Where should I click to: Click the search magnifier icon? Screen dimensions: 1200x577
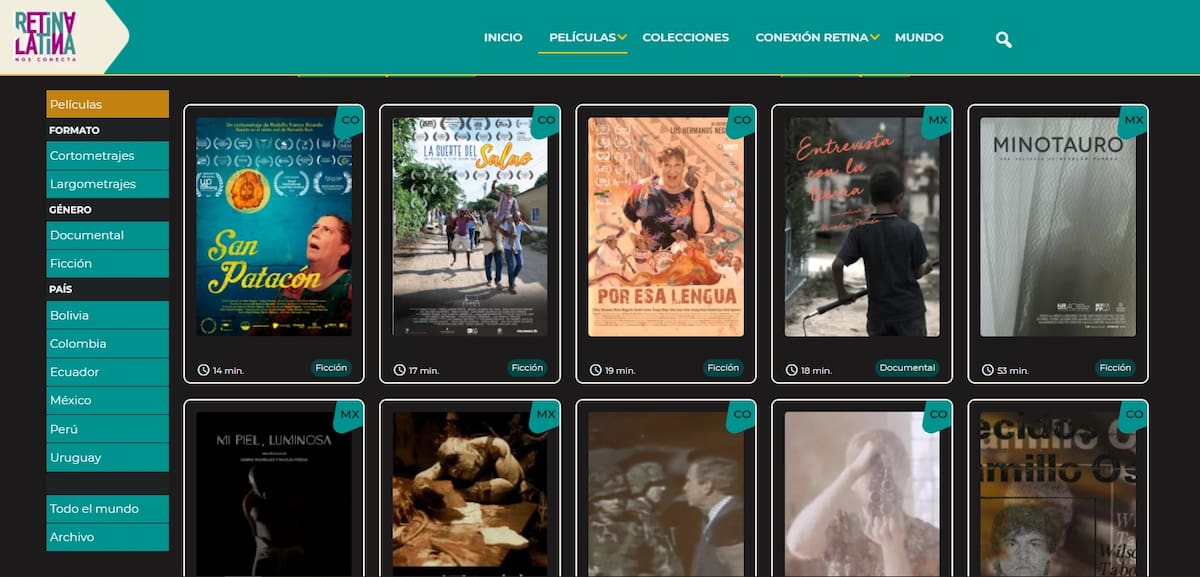[x=1004, y=39]
